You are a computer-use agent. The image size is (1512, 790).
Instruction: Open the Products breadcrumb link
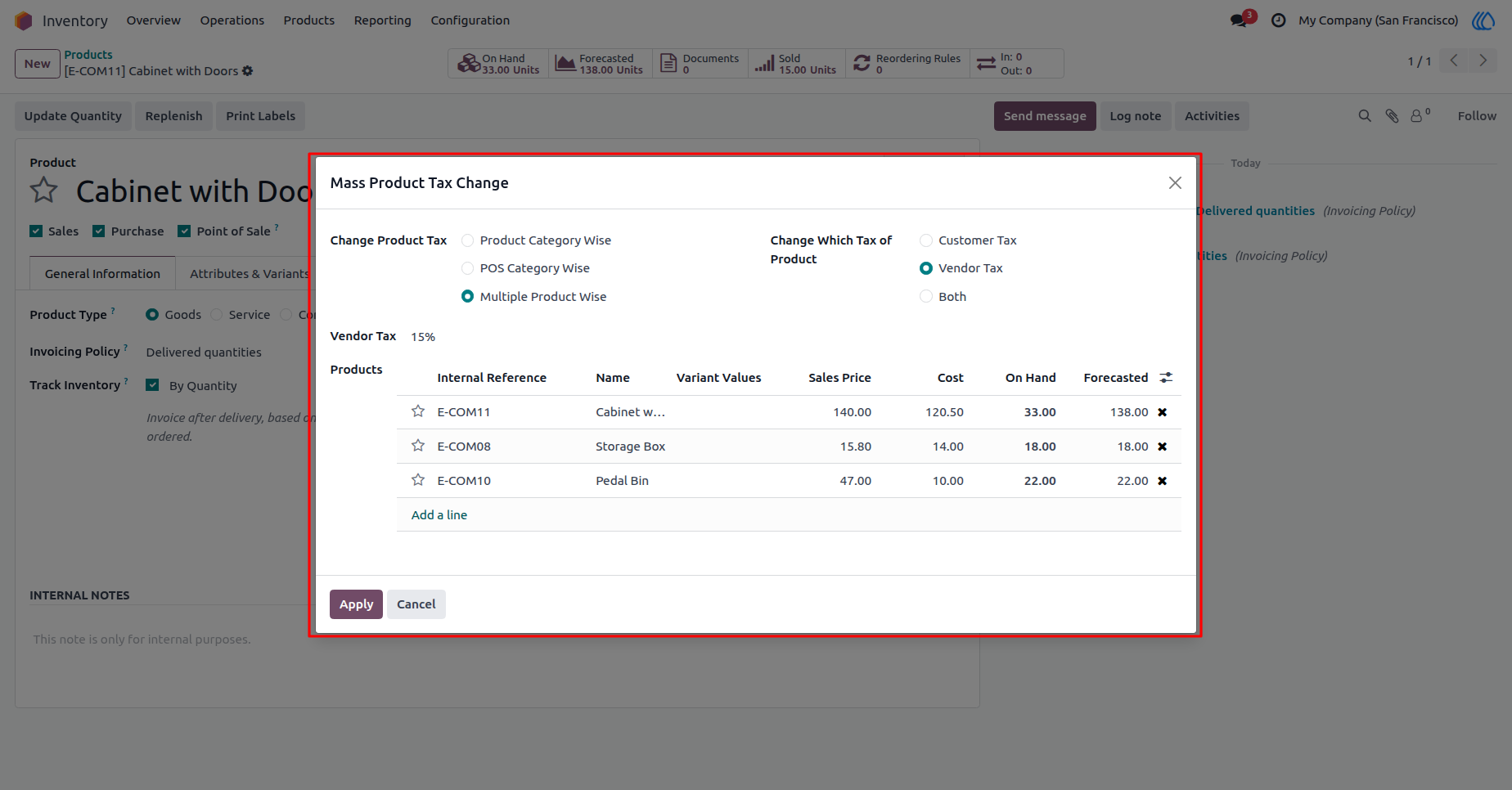[x=88, y=55]
